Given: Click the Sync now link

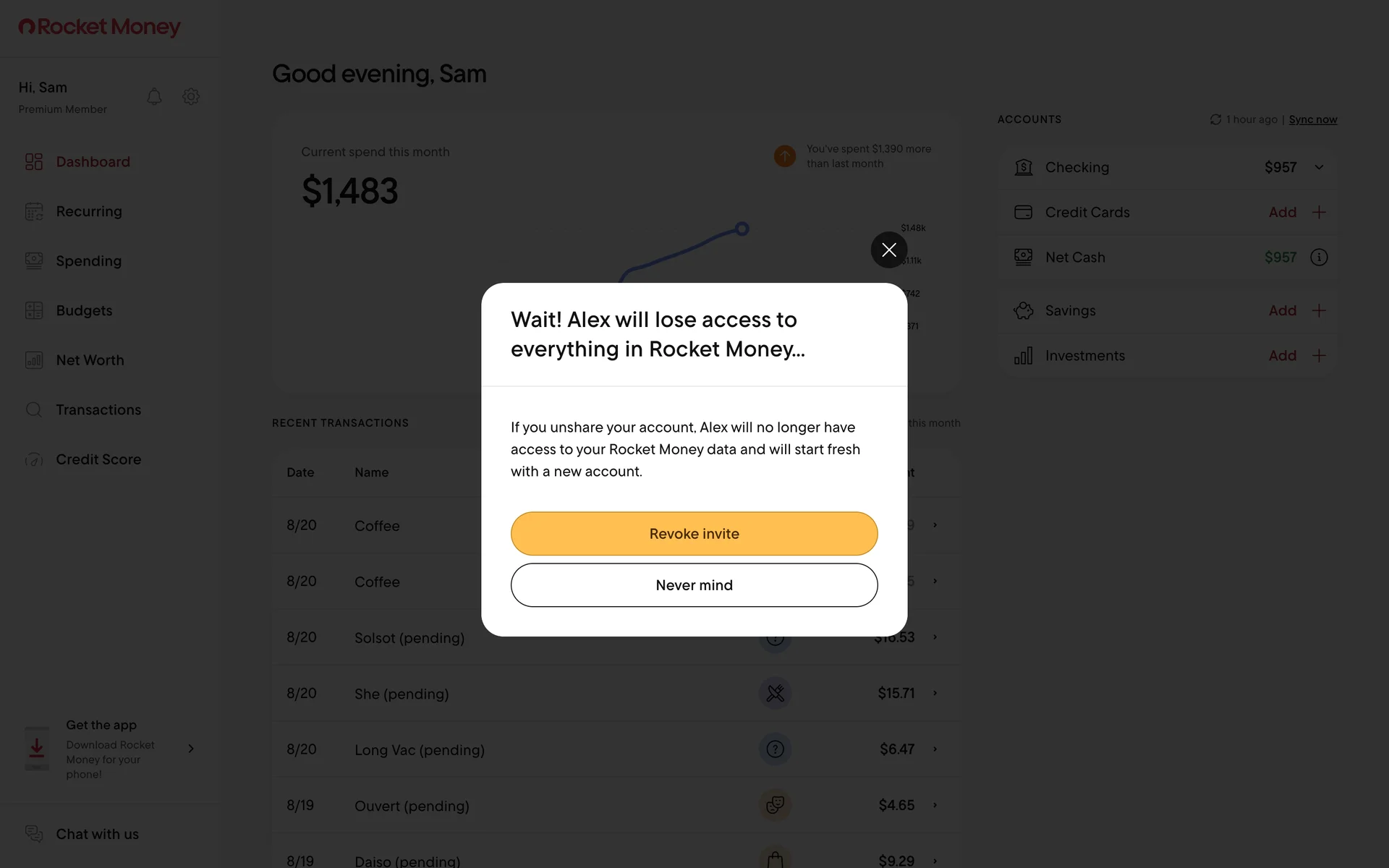Looking at the screenshot, I should [x=1312, y=119].
